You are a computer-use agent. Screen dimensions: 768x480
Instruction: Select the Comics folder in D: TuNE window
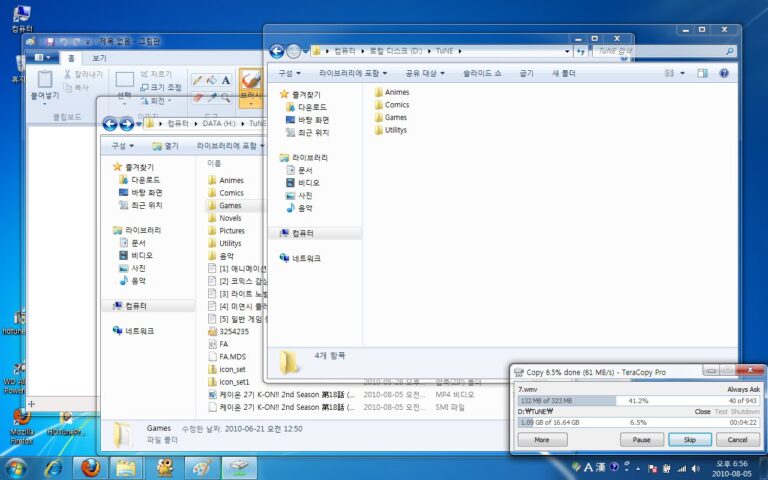[x=392, y=105]
